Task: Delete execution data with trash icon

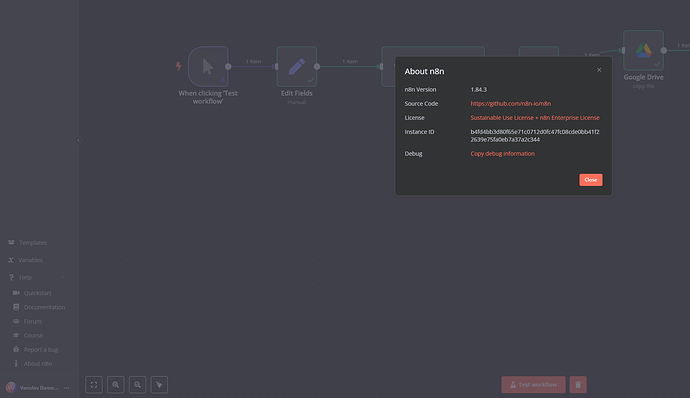Action: pos(578,384)
